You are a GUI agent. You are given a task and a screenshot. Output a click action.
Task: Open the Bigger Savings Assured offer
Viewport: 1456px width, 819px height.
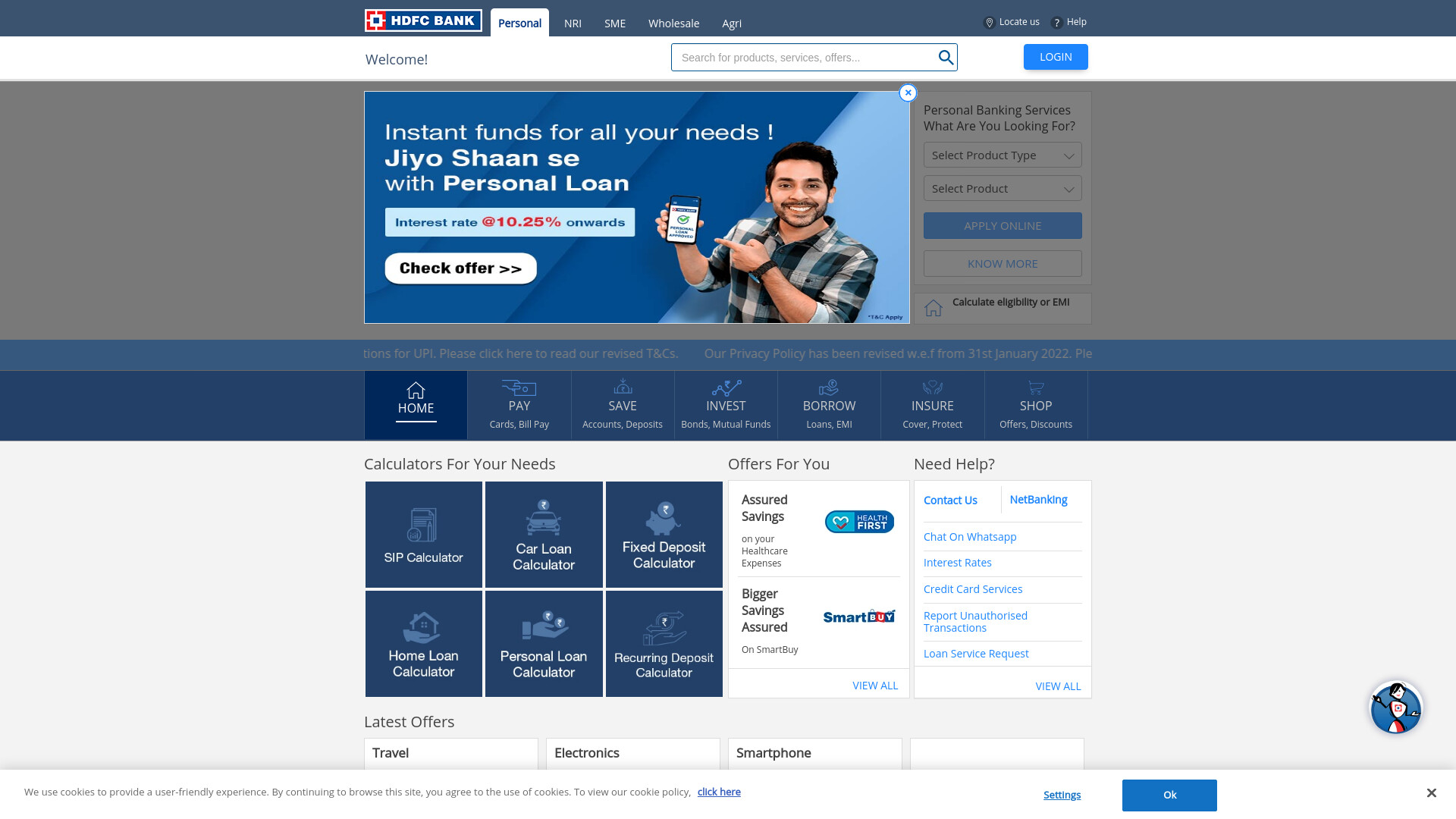818,622
